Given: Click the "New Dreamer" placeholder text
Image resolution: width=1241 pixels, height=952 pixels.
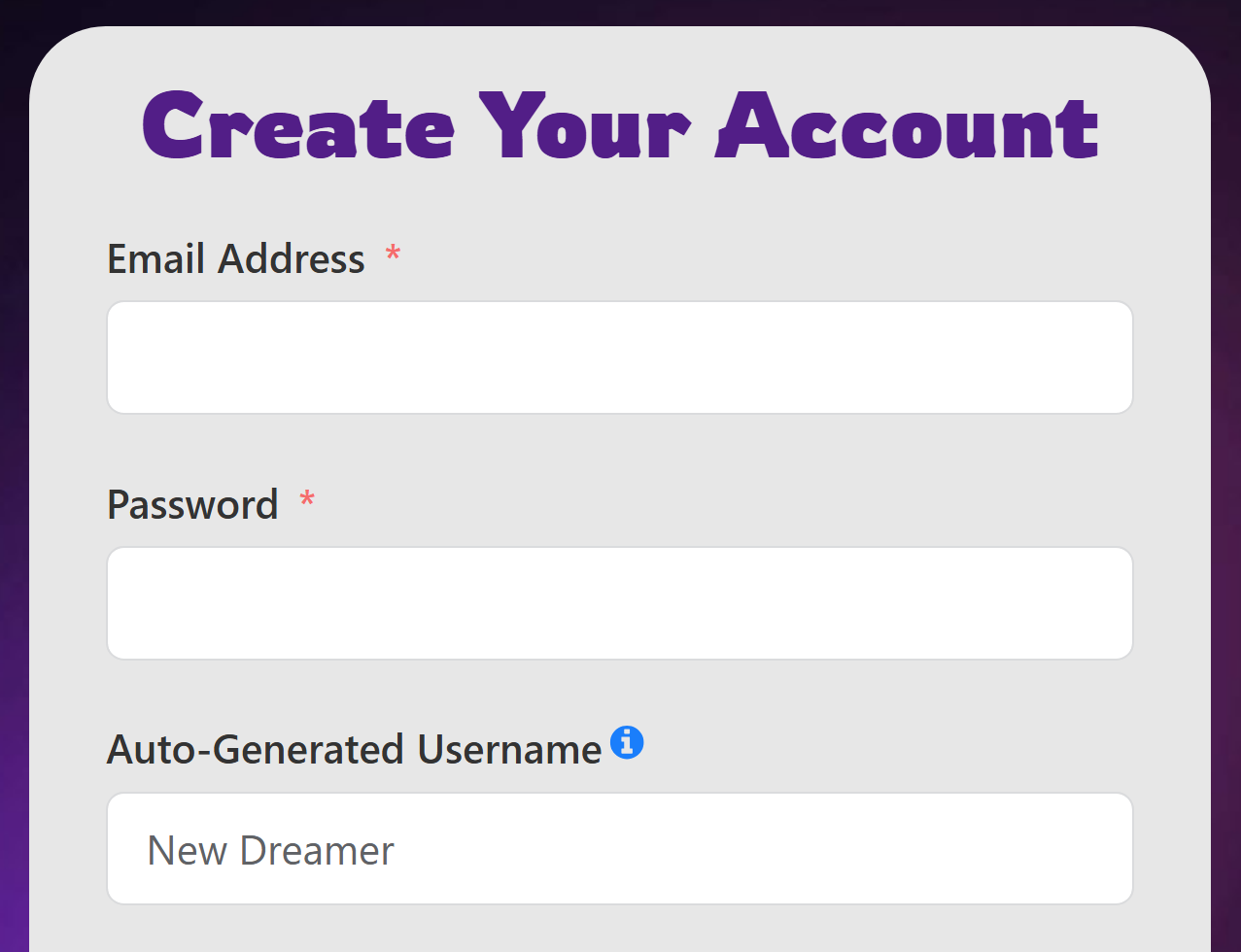Looking at the screenshot, I should click(270, 851).
